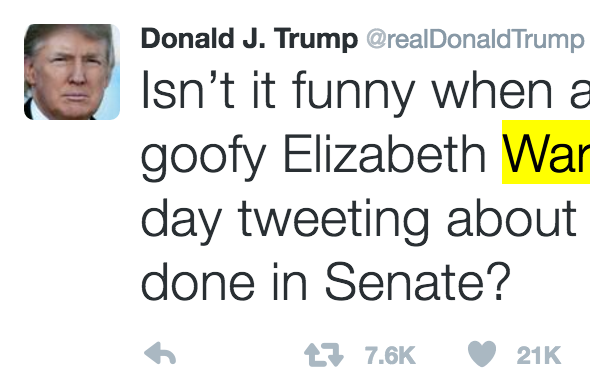590x384 pixels.
Task: View the 21K likes count
Action: click(538, 355)
